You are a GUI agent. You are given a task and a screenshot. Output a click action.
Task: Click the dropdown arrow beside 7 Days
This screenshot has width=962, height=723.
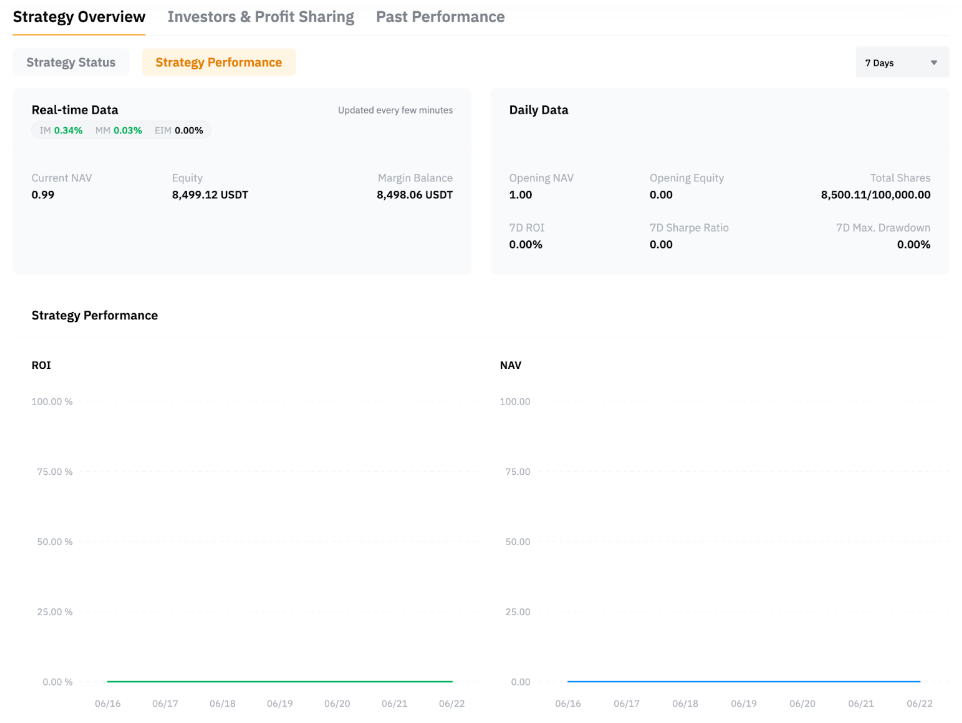coord(934,63)
